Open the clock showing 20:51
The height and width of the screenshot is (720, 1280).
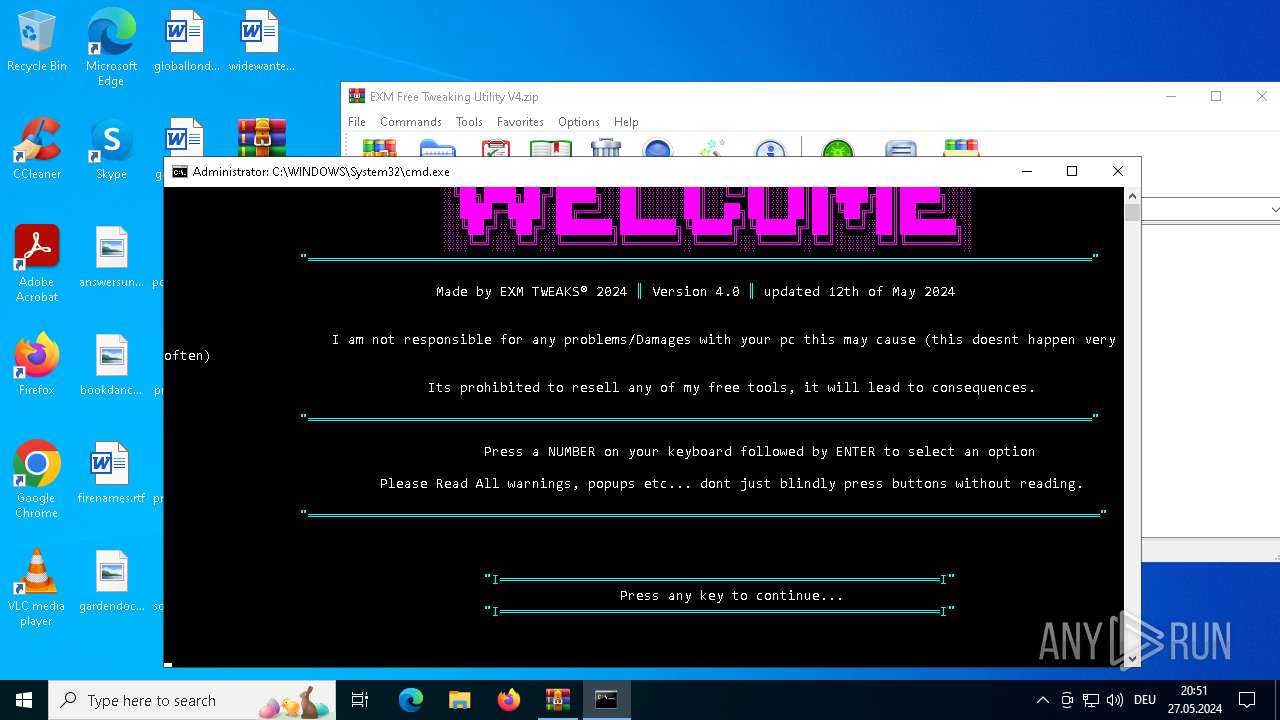point(1194,700)
